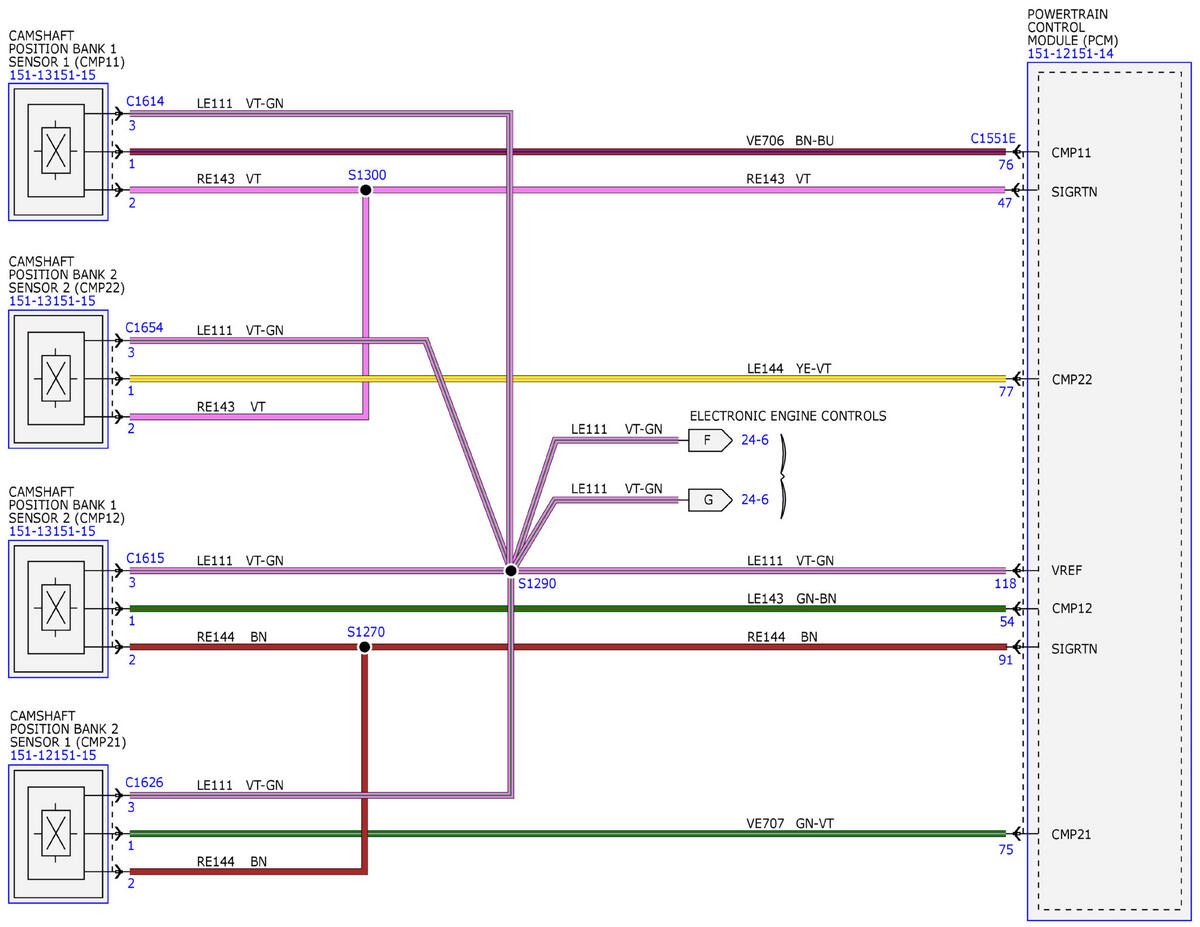Select the wire label "LE143 GN-BN"
Screen dimensions: 1200x927
790,598
